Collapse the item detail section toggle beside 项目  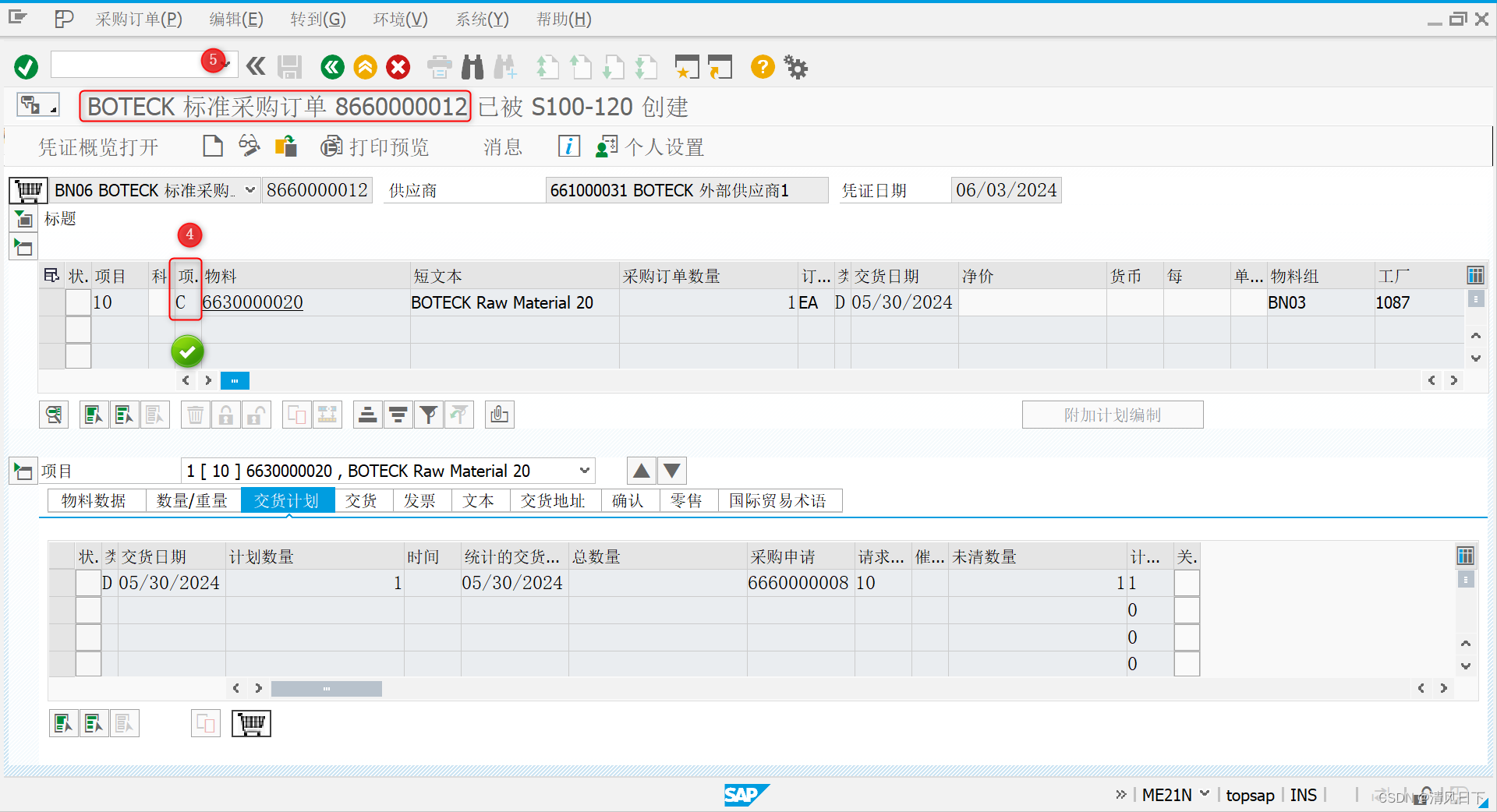point(23,471)
